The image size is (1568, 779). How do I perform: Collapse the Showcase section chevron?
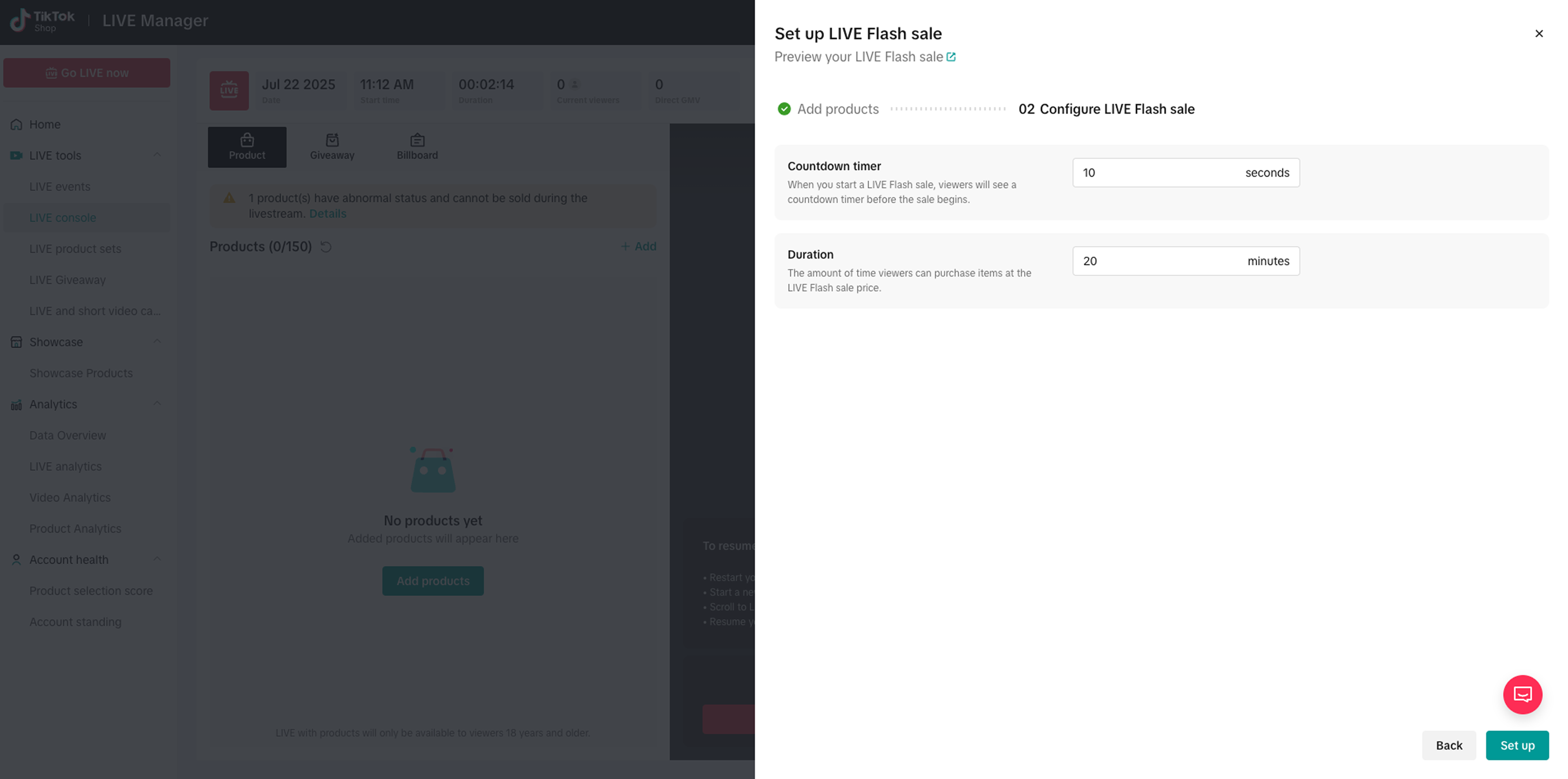pos(157,342)
